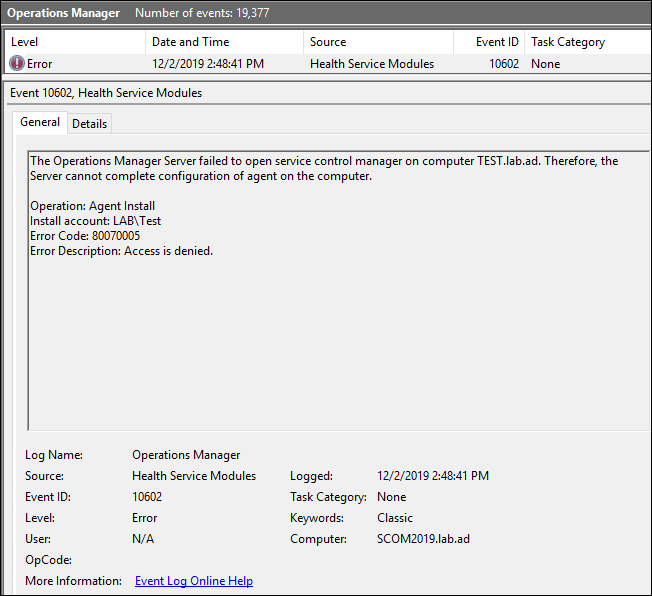The height and width of the screenshot is (596, 652).
Task: Click the Log Name value Operations Manager
Action: [x=186, y=455]
